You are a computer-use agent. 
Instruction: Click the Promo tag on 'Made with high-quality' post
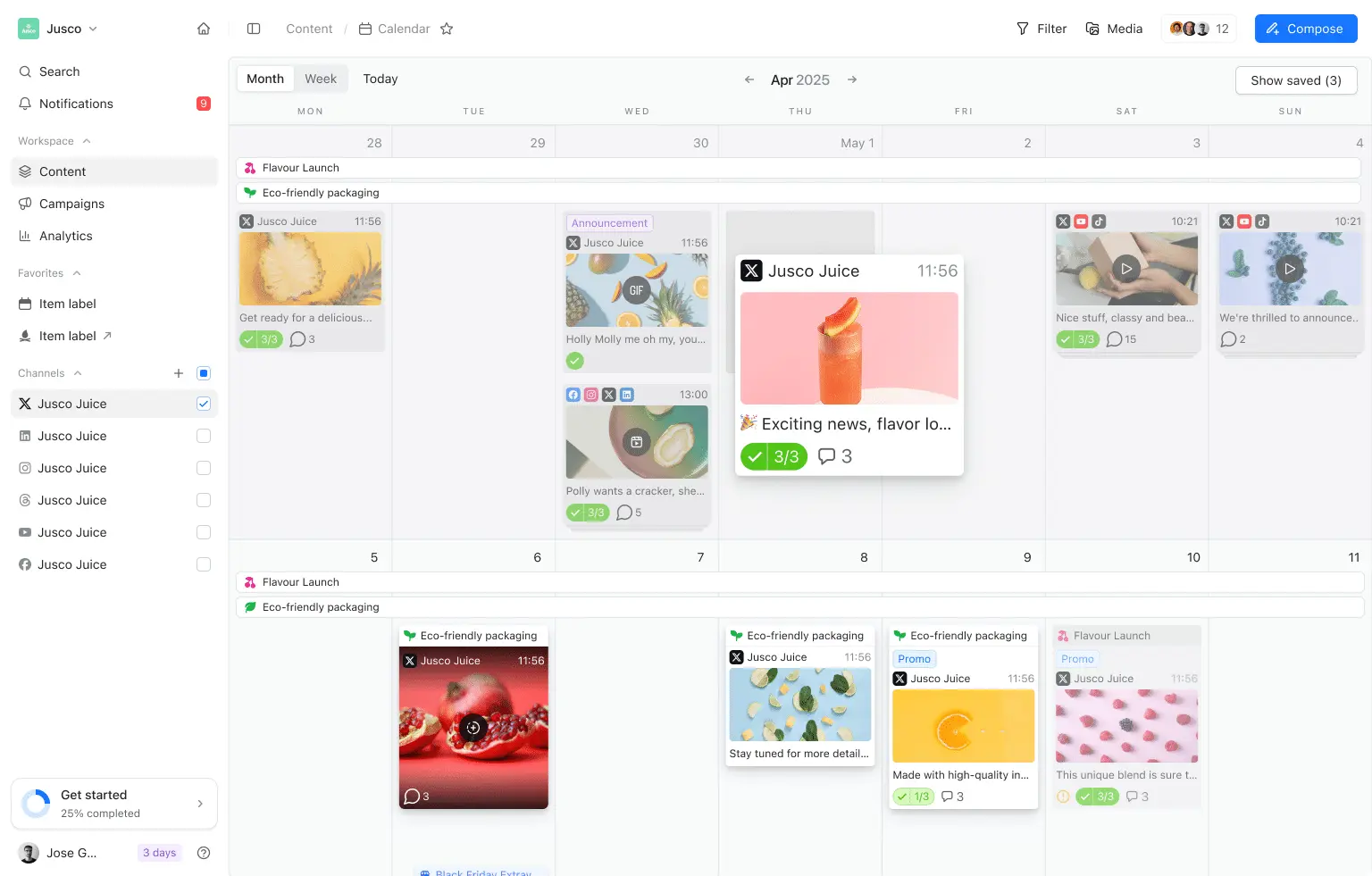click(915, 659)
